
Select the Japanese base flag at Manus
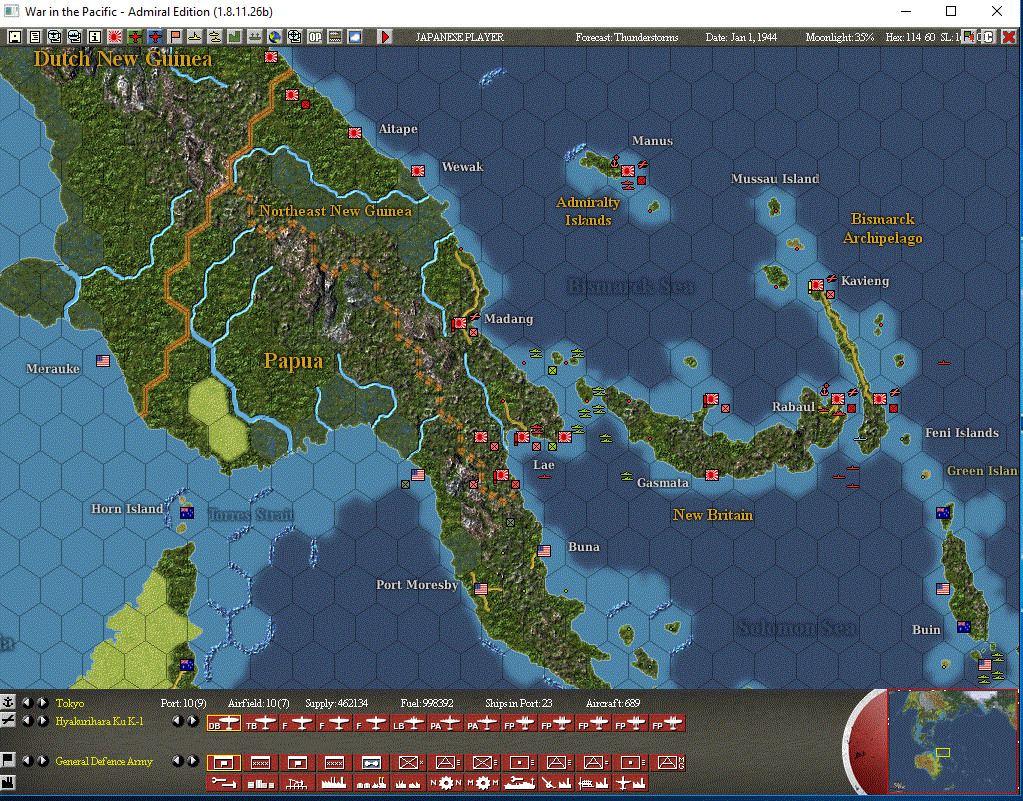click(x=628, y=171)
